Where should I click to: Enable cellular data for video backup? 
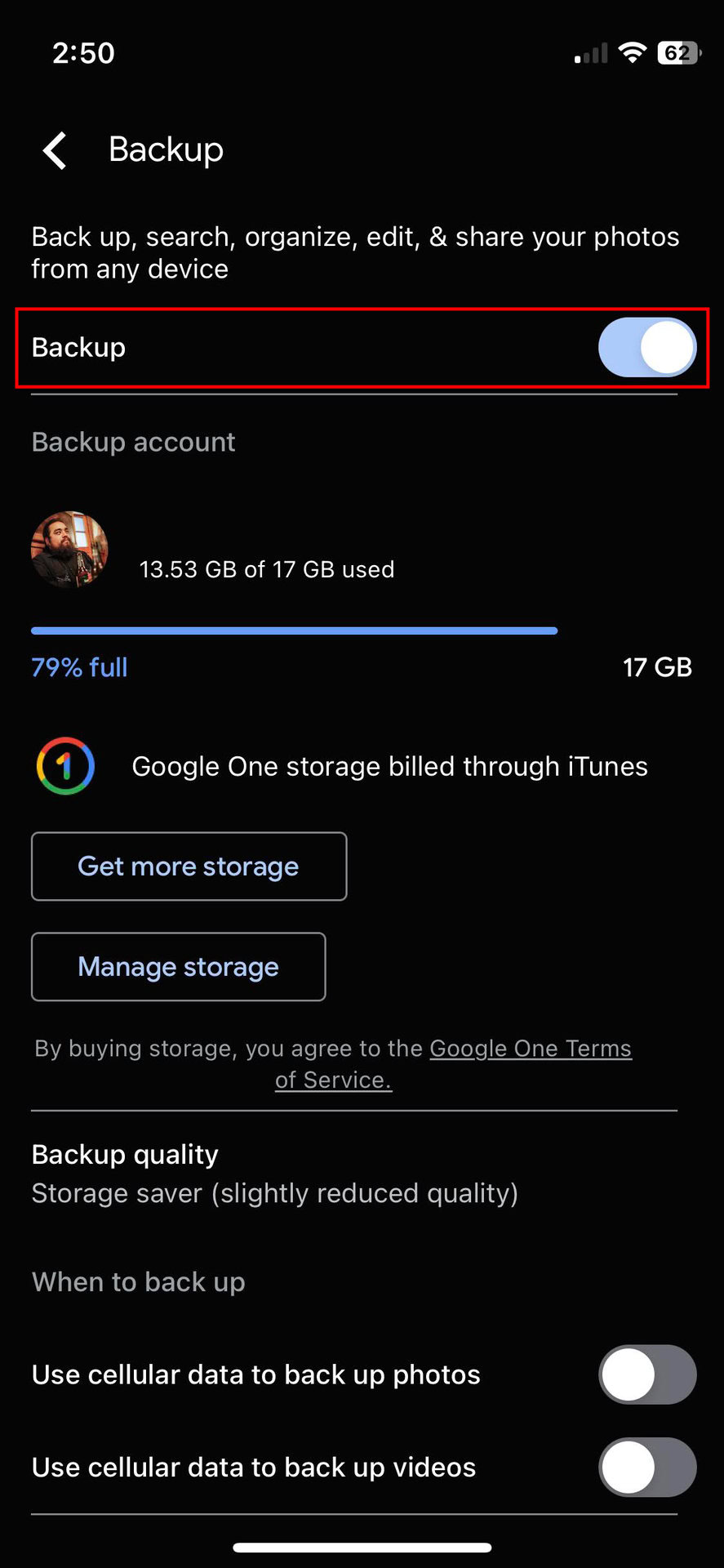pyautogui.click(x=646, y=1468)
